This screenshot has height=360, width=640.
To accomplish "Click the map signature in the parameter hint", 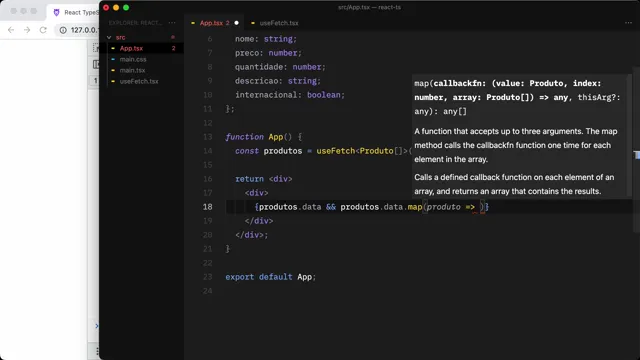I will (x=517, y=97).
